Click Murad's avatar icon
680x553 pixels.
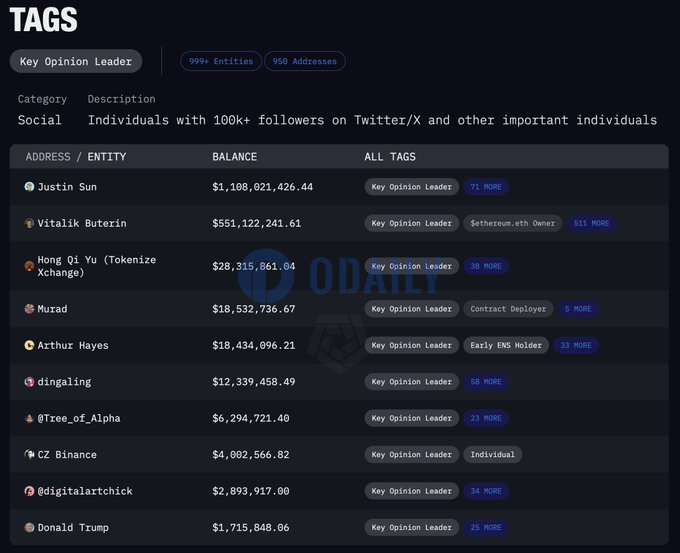(29, 309)
